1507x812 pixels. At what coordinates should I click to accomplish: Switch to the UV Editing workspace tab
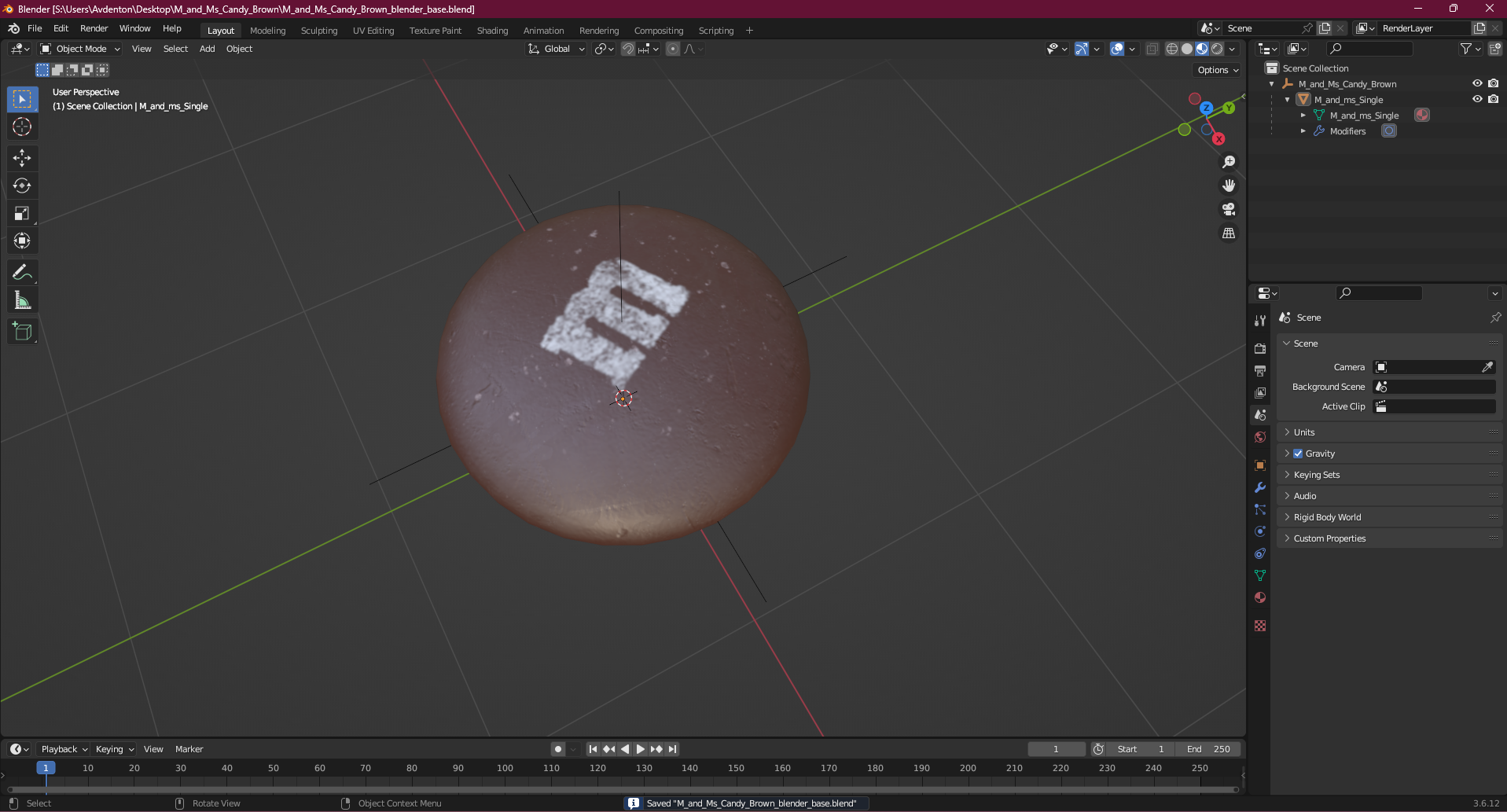point(373,31)
